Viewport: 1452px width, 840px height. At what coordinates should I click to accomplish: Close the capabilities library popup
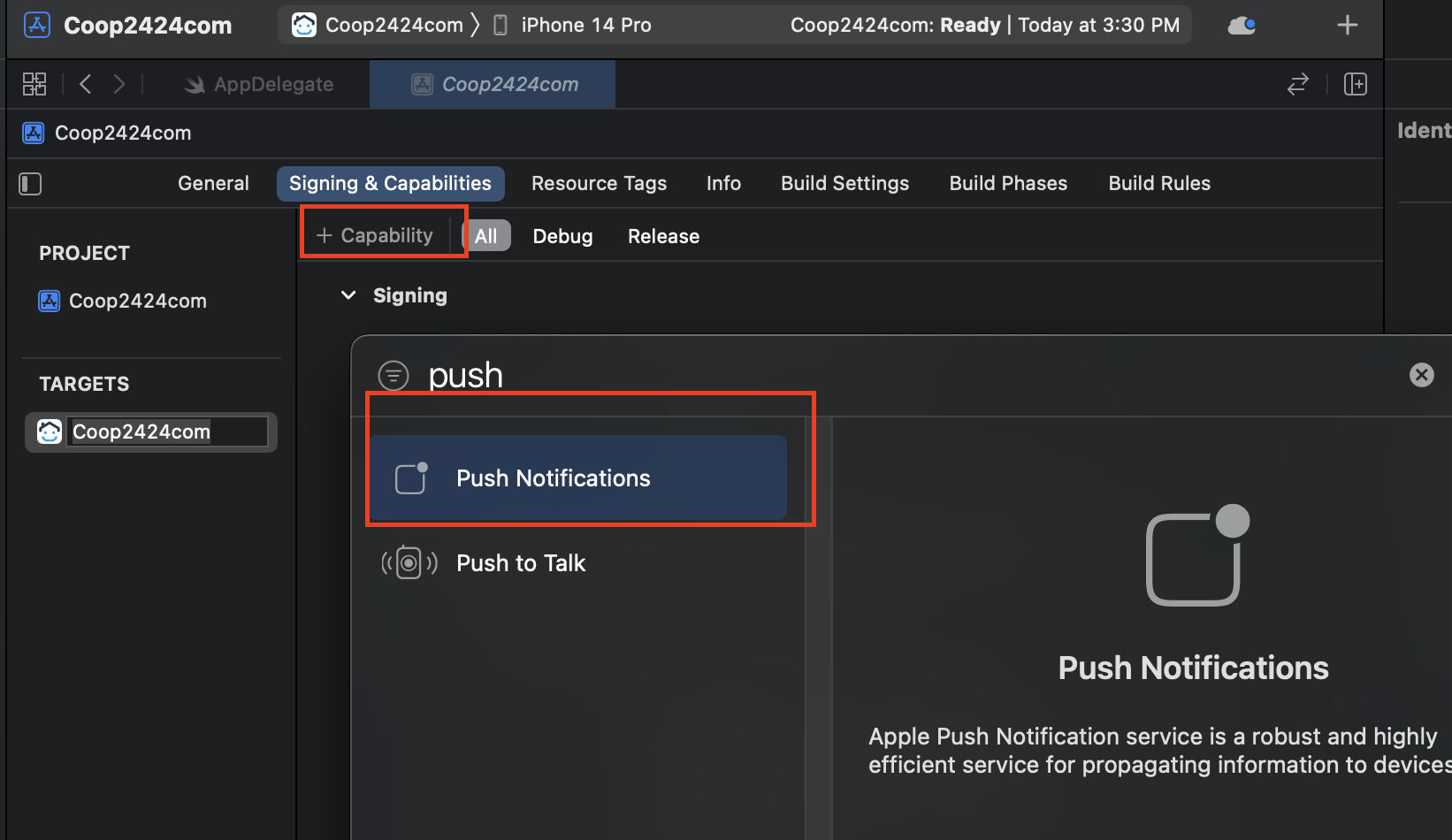[x=1421, y=375]
